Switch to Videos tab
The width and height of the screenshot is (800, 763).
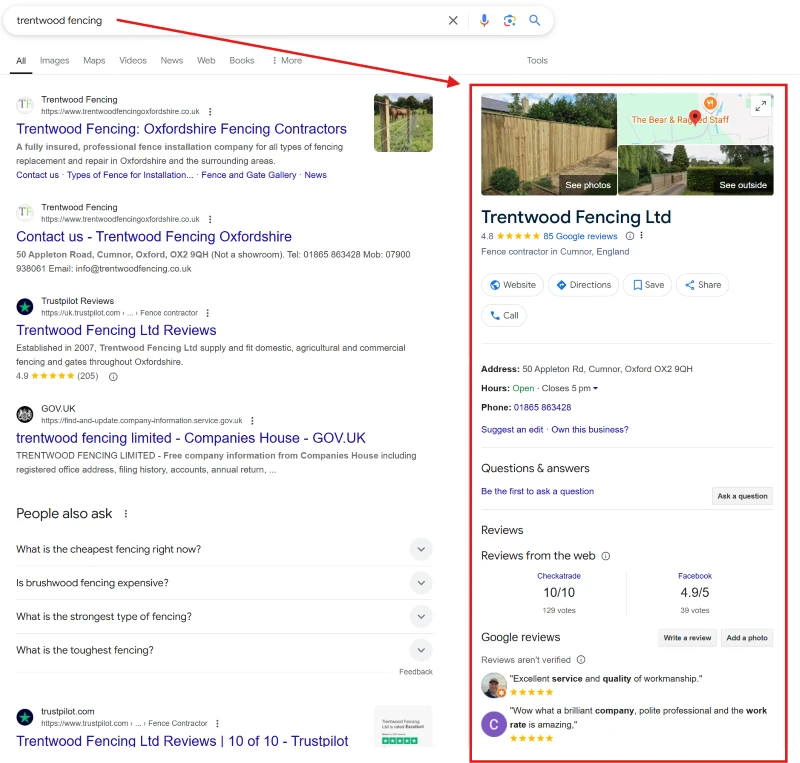pyautogui.click(x=133, y=61)
